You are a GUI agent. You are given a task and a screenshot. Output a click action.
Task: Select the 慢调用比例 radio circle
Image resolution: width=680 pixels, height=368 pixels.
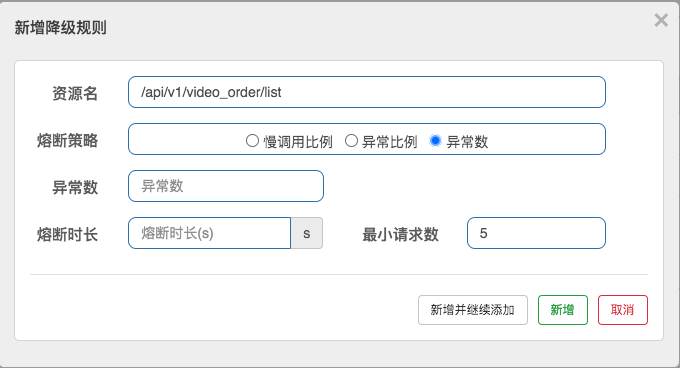(x=252, y=141)
